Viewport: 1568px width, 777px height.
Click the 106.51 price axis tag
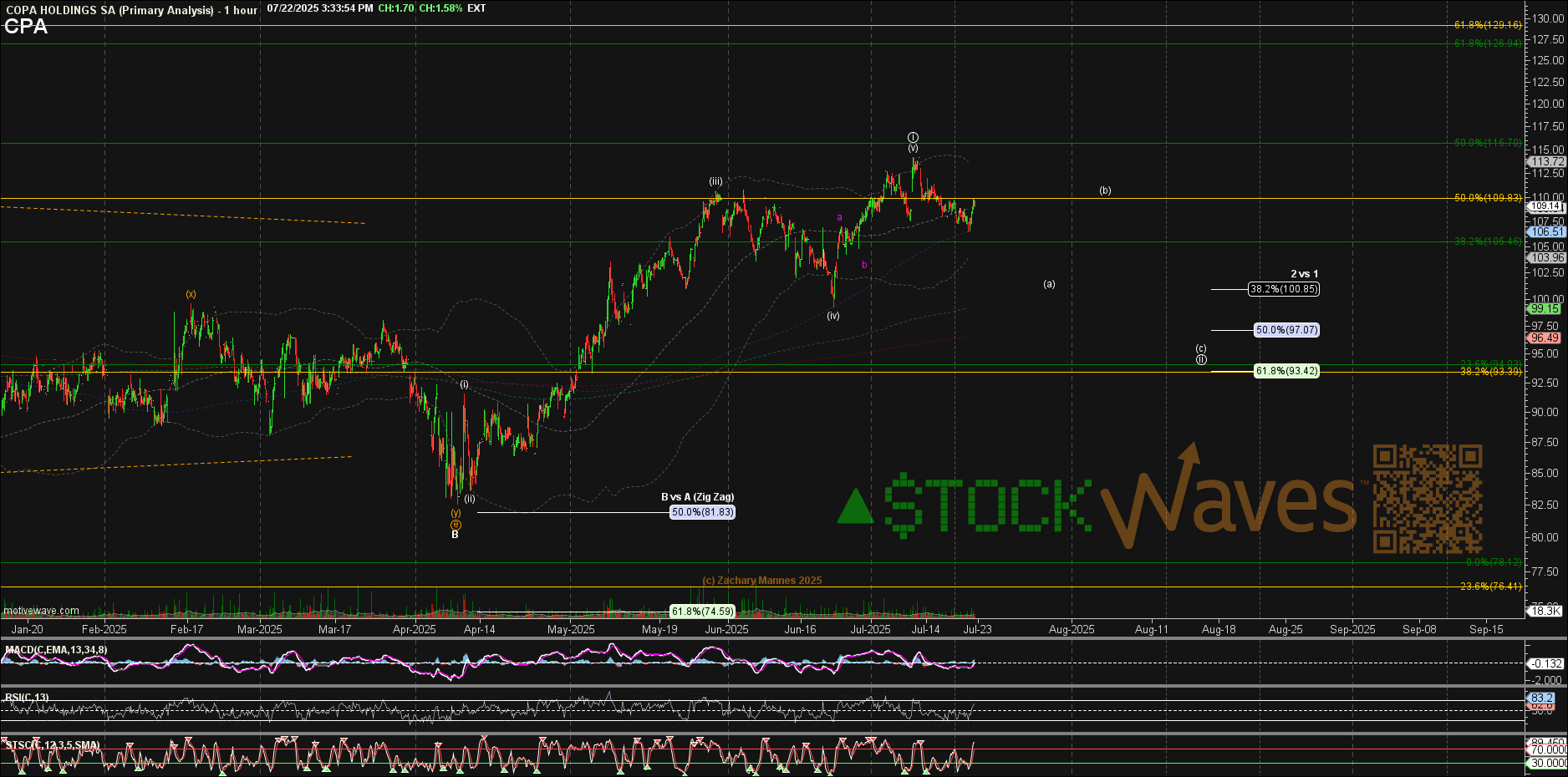click(x=1547, y=232)
